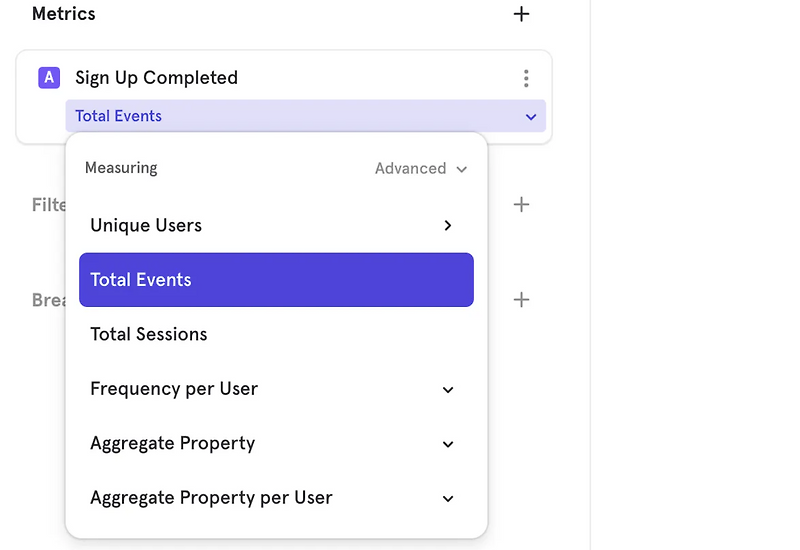The width and height of the screenshot is (800, 550).
Task: Add a breakdown with the plus icon
Action: (521, 300)
